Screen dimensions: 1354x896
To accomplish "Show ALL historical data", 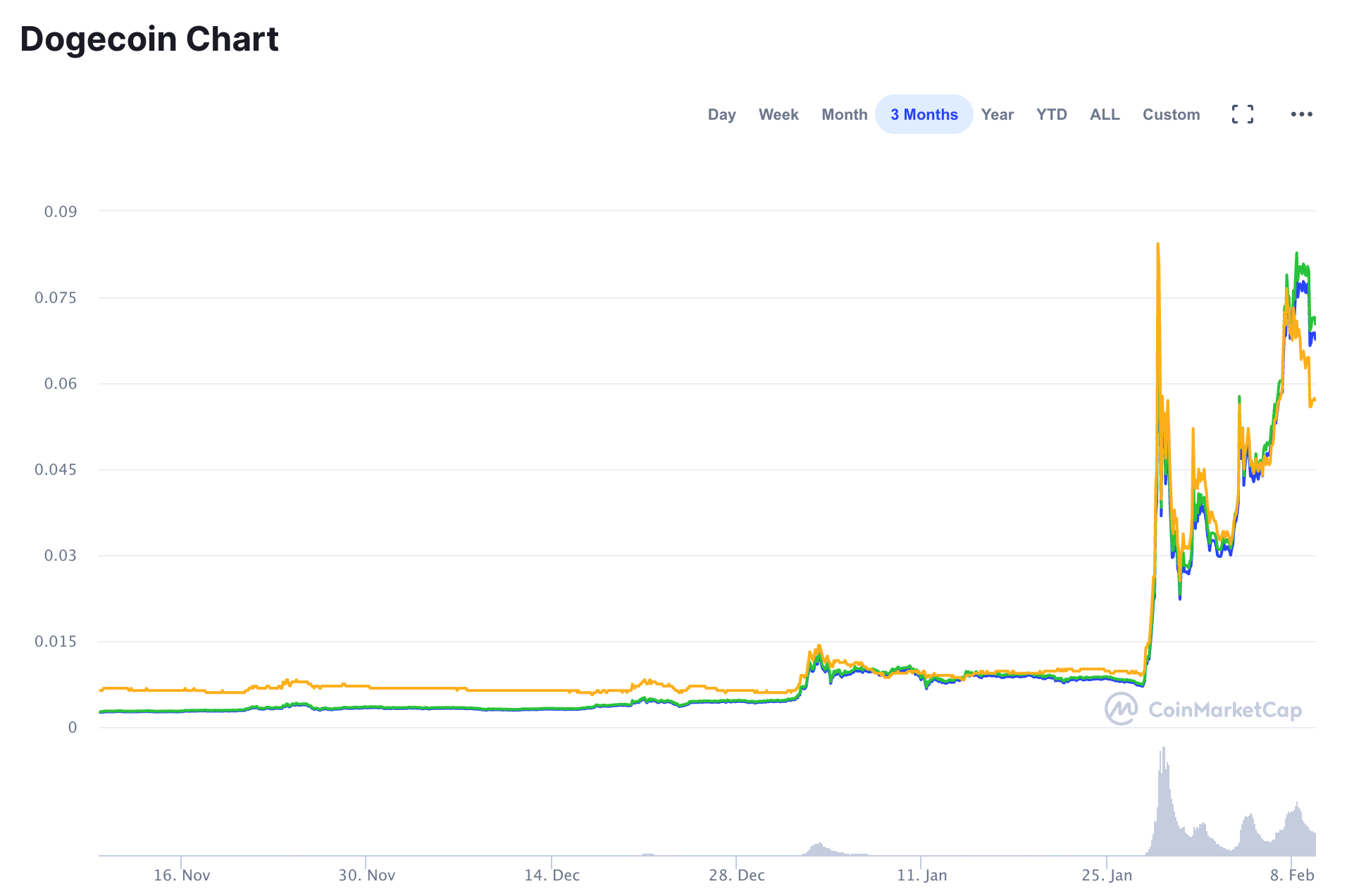I will pos(1105,114).
